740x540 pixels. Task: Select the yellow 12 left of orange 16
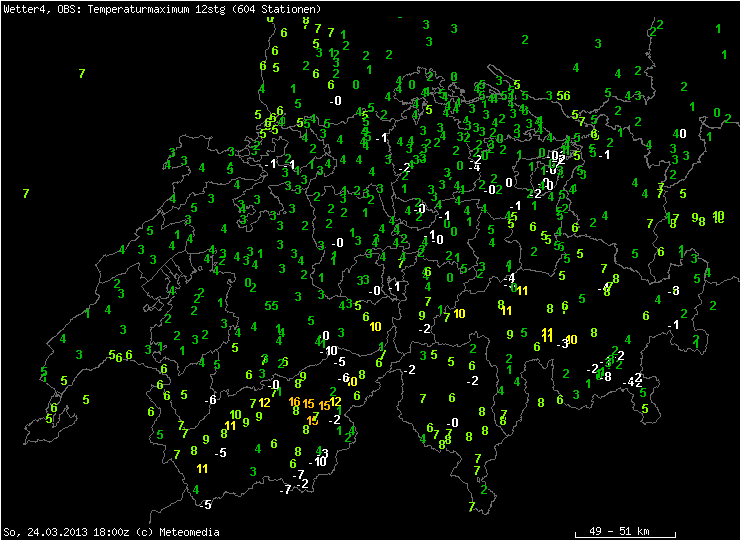point(265,403)
